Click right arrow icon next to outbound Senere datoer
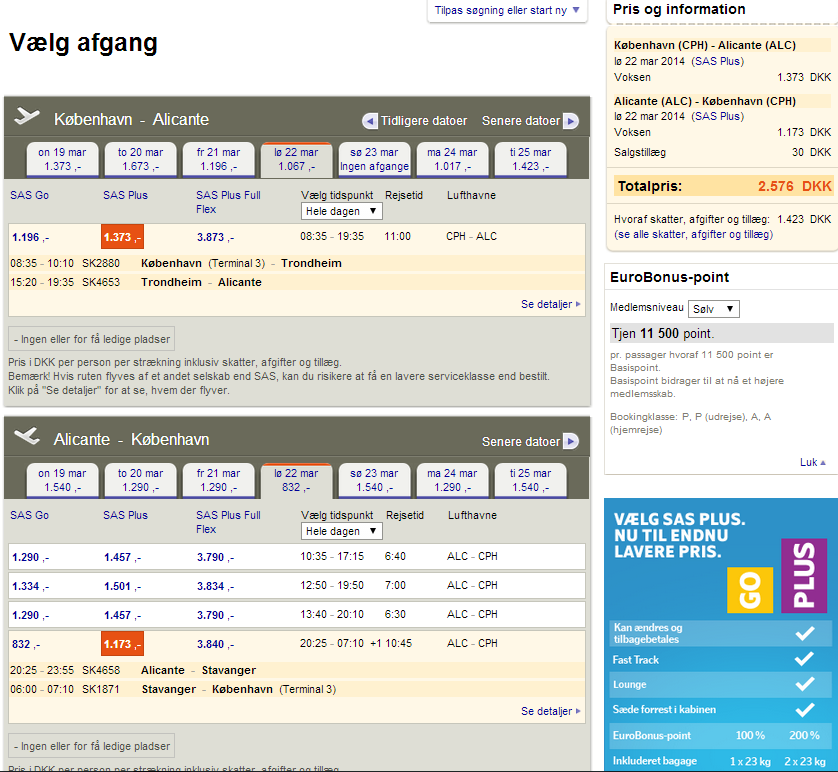 point(570,121)
